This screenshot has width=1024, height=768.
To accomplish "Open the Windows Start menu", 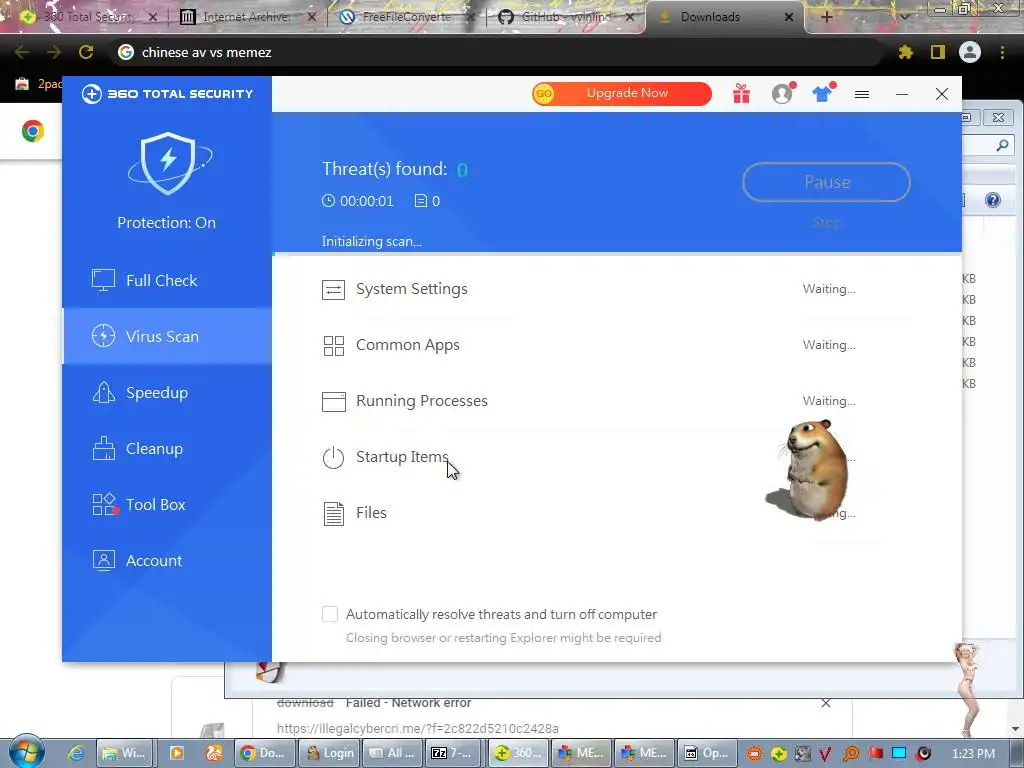I will (26, 751).
